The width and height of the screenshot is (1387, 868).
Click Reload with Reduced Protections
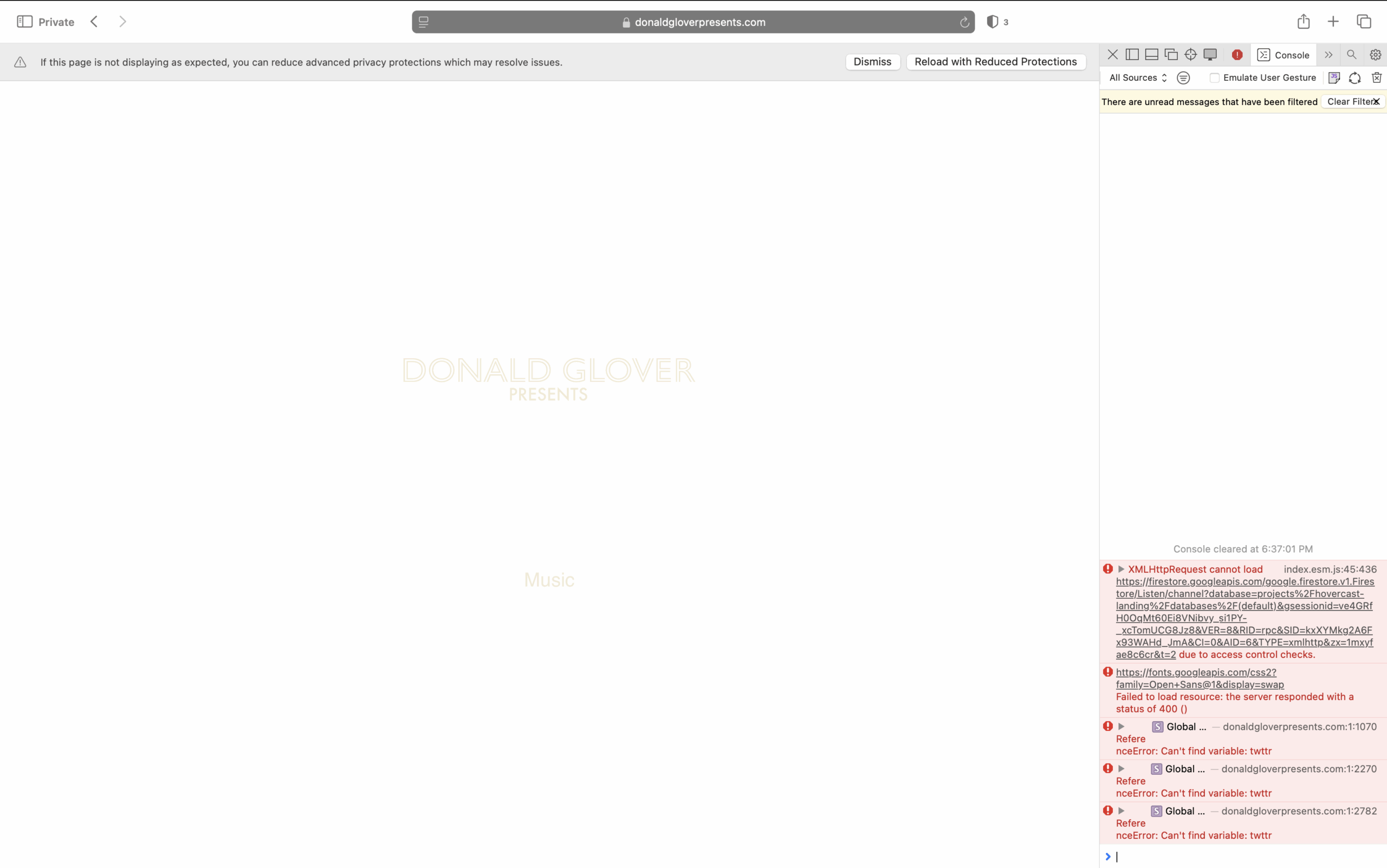pos(995,61)
